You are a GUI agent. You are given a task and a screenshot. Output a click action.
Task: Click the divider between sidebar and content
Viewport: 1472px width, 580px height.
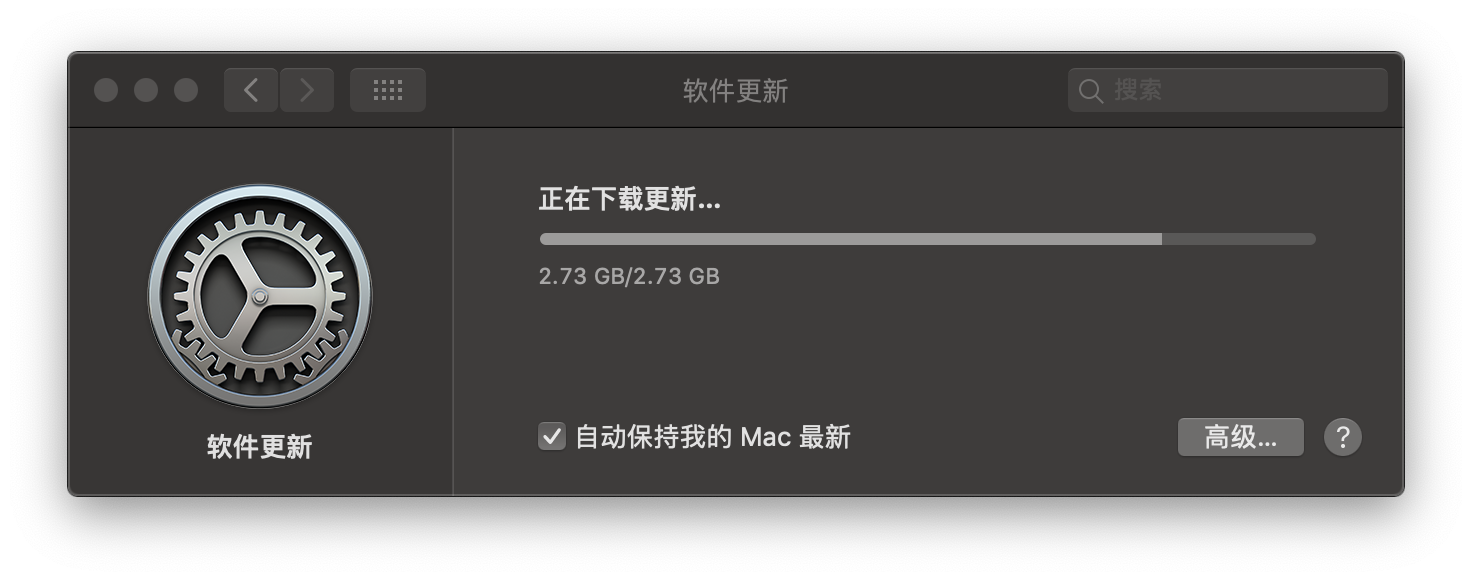pyautogui.click(x=453, y=311)
